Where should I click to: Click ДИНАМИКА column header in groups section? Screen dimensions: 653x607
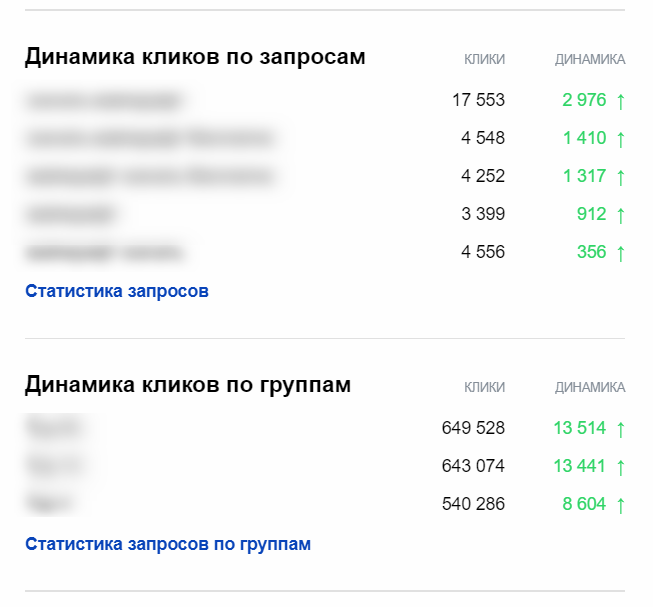(x=590, y=387)
